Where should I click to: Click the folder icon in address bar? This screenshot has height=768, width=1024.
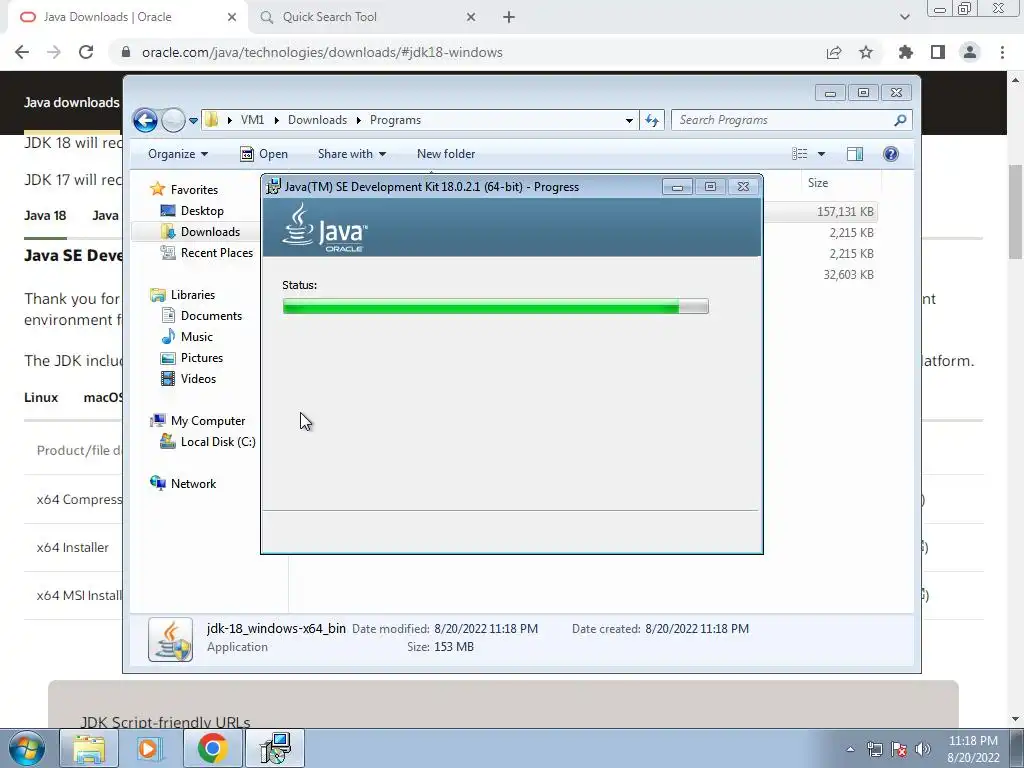click(x=211, y=120)
